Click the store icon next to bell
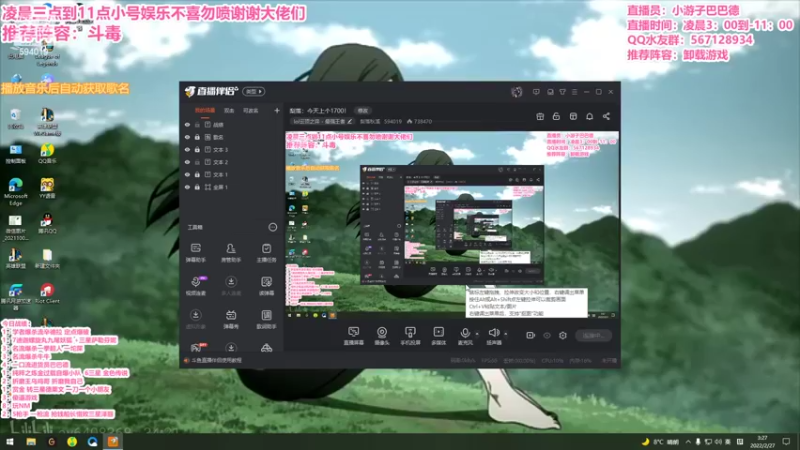This screenshot has height=450, width=800. tap(573, 116)
